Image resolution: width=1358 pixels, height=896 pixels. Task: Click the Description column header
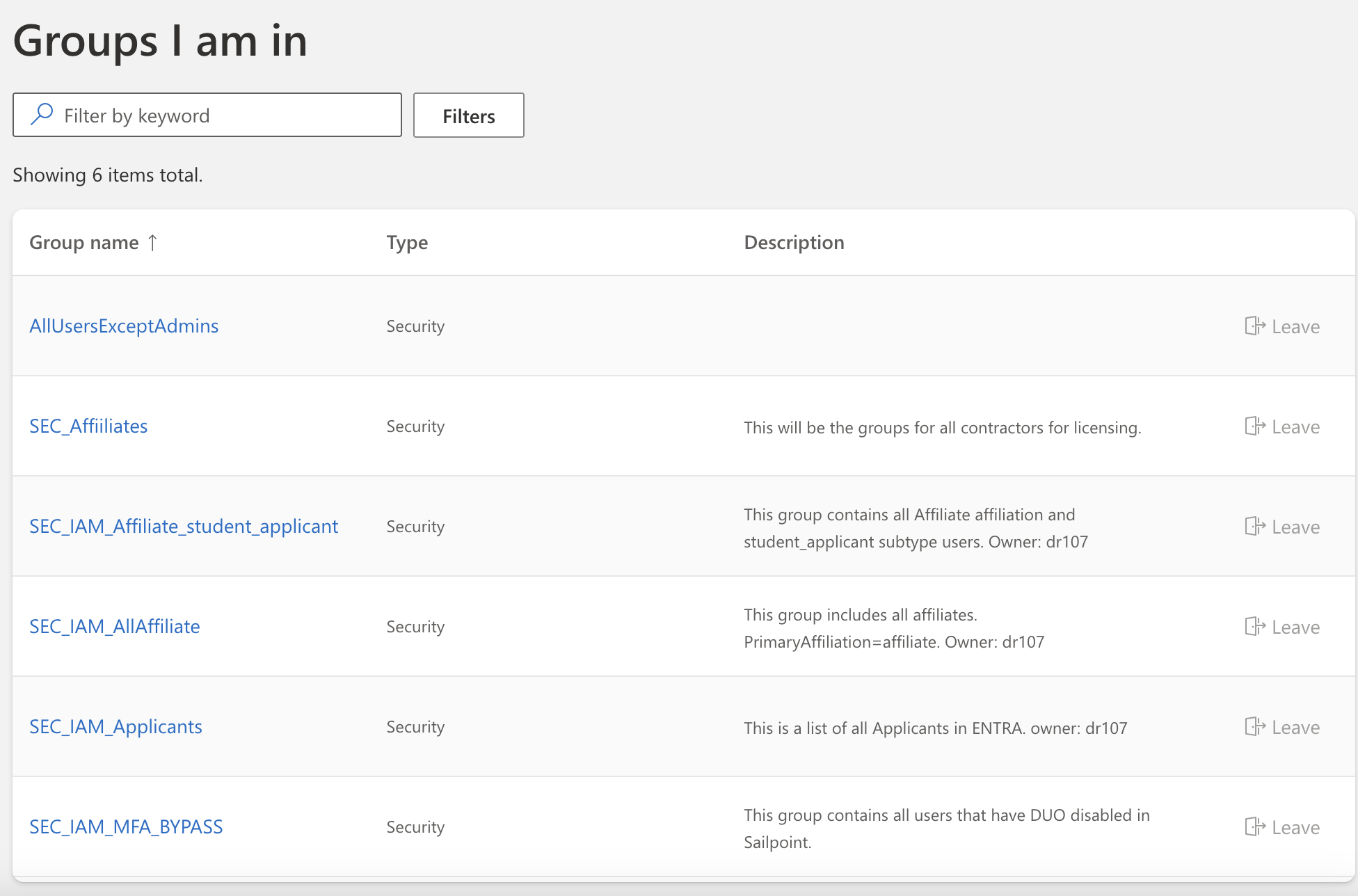click(794, 242)
